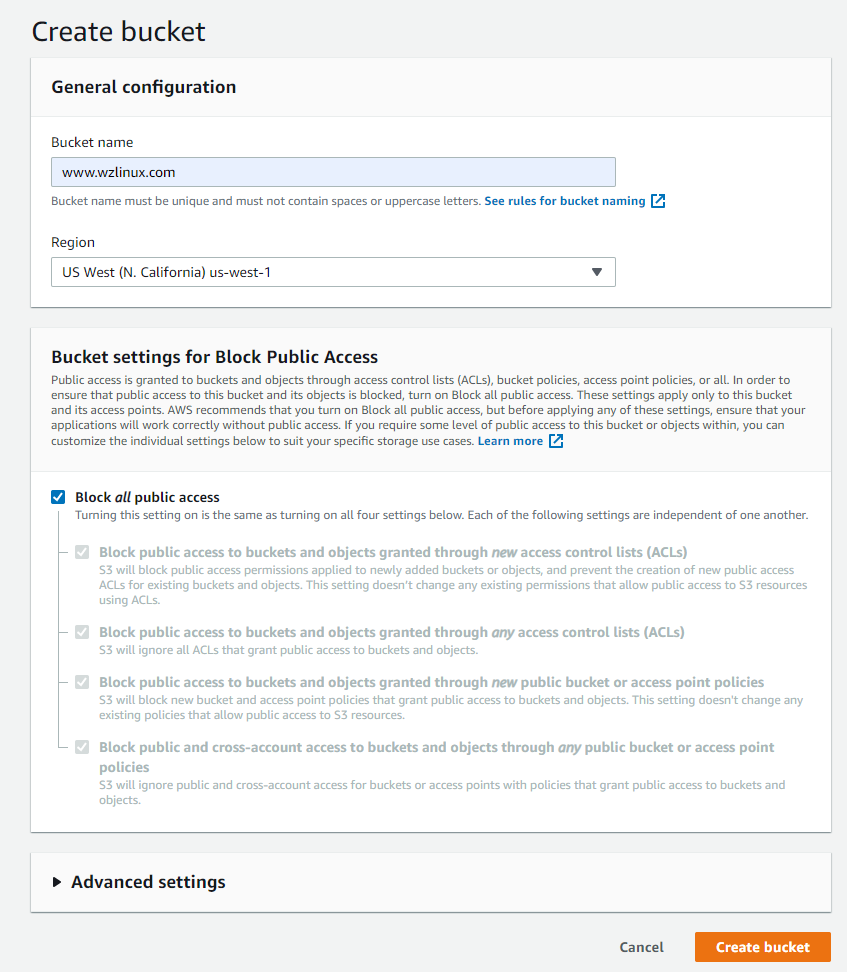Click the Block all public access label
847x972 pixels.
tap(147, 497)
